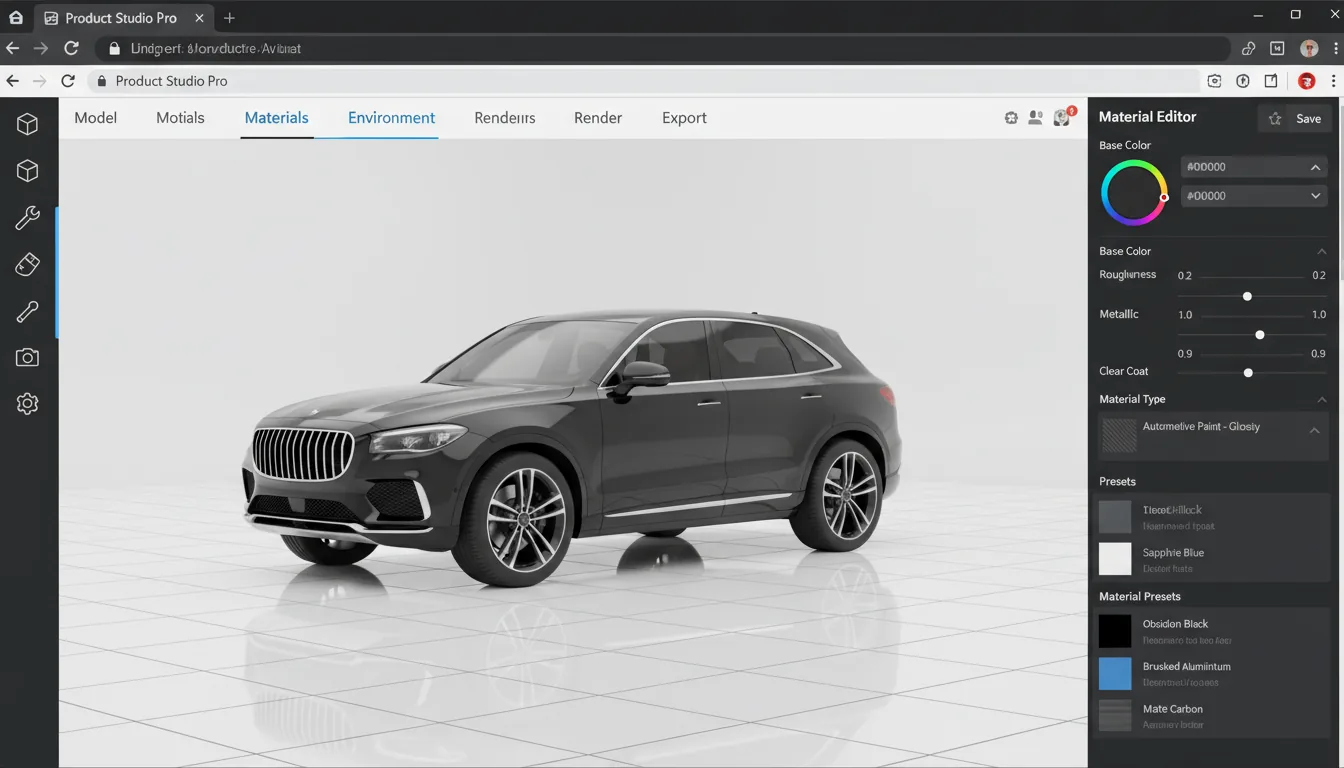Select the second cube icon in sidebar
Viewport: 1344px width, 768px height.
(x=26, y=170)
